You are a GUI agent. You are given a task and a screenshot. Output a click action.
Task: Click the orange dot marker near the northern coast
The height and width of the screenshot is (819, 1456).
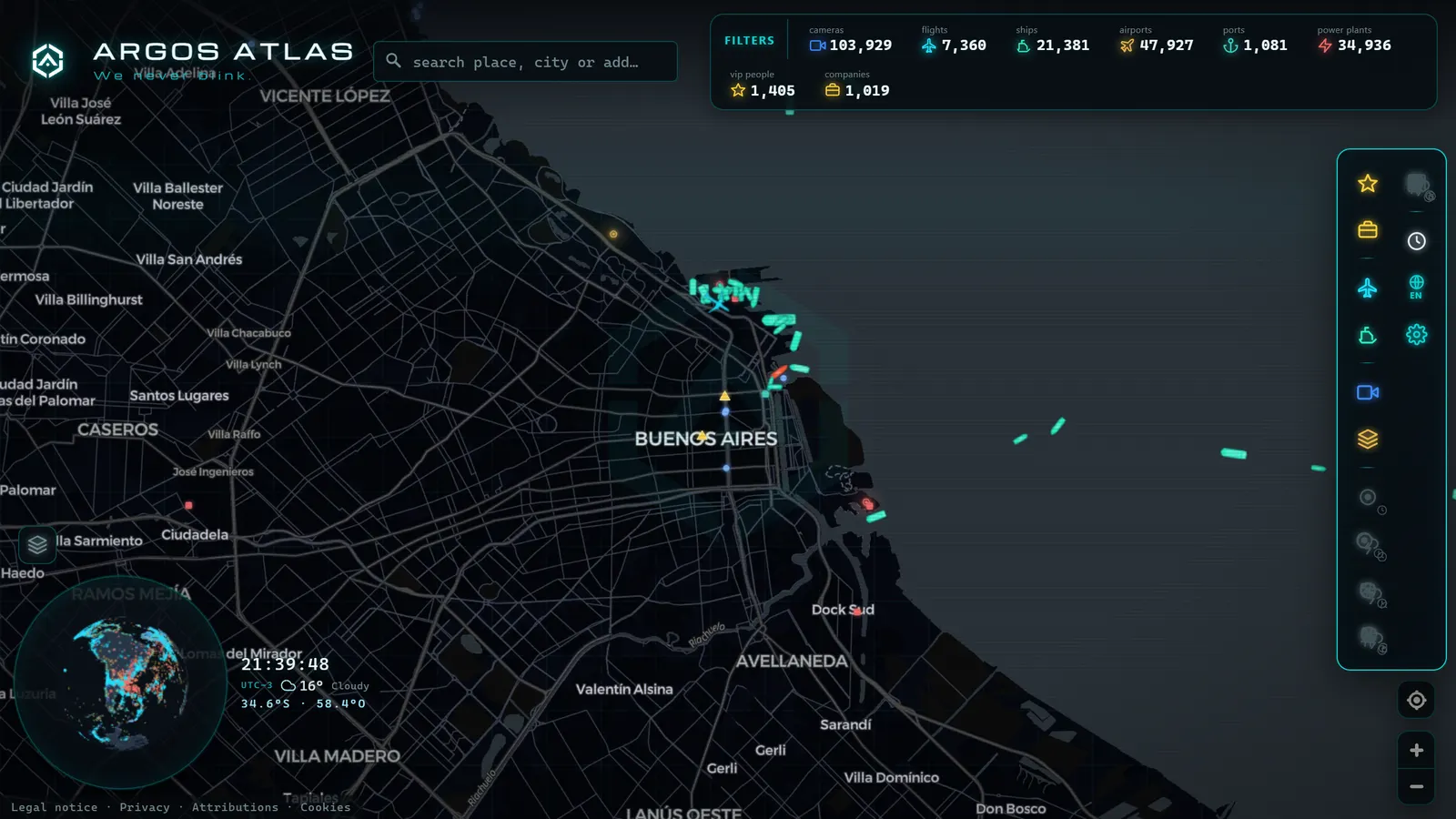click(613, 234)
